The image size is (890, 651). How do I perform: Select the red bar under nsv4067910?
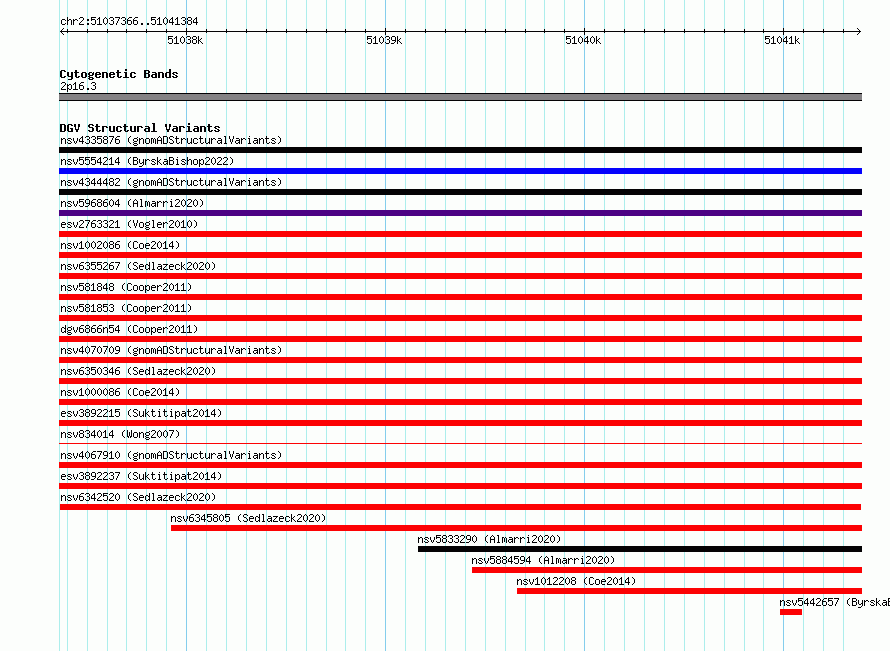(460, 465)
